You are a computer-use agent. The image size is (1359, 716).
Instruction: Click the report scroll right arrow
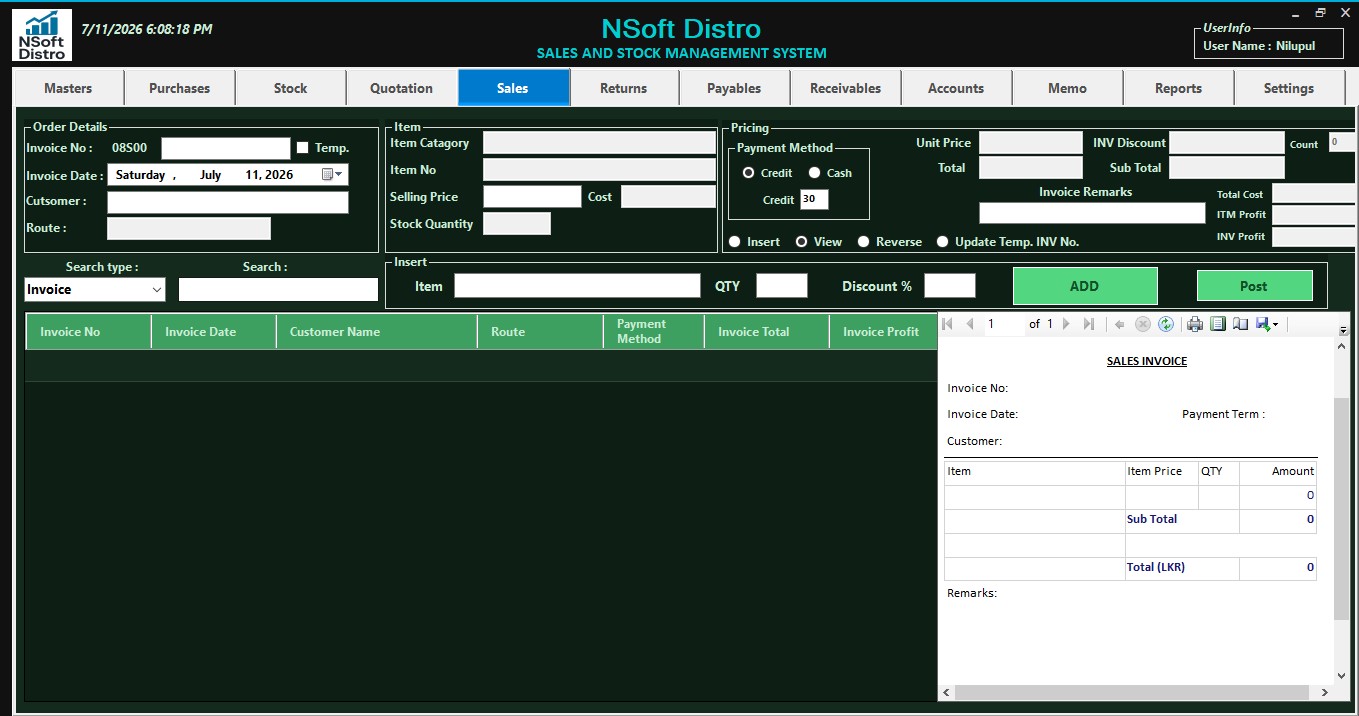pyautogui.click(x=1325, y=692)
